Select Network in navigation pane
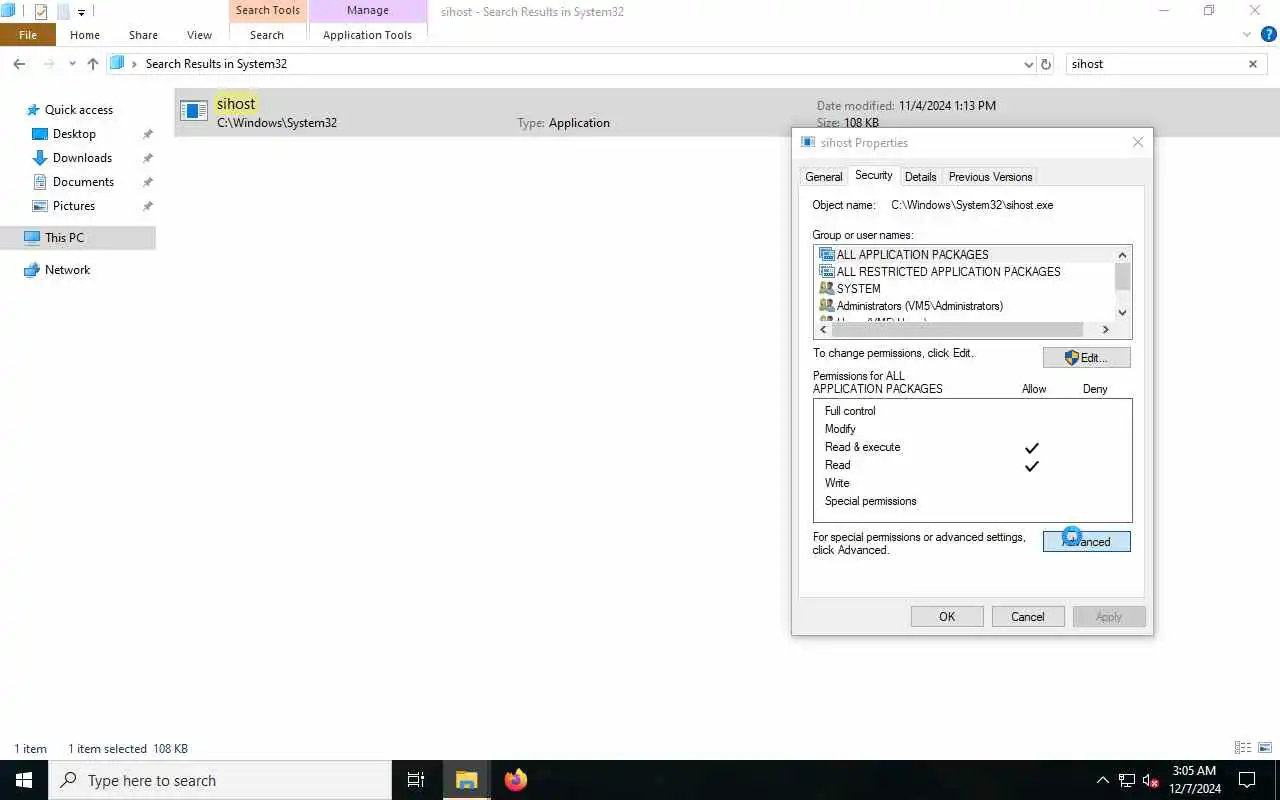This screenshot has height=800, width=1280. click(x=67, y=270)
